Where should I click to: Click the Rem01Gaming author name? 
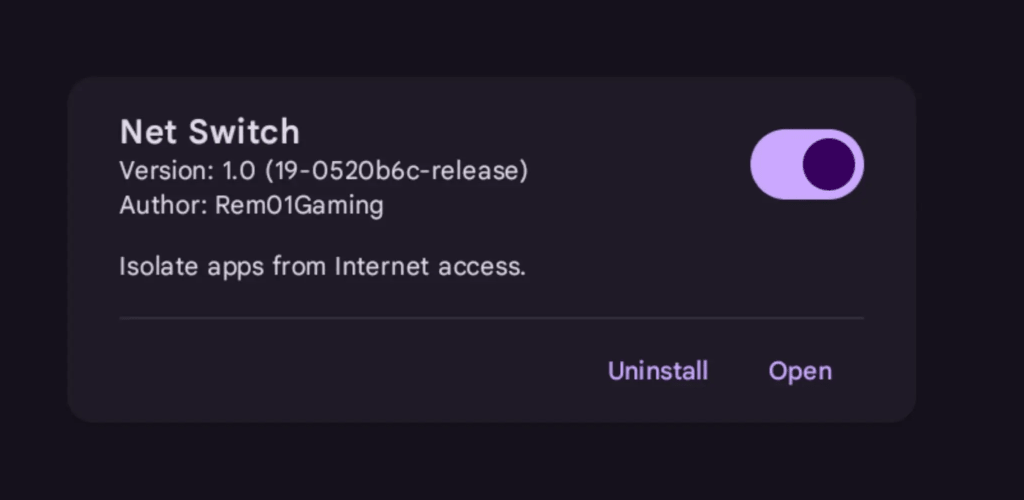[x=299, y=206]
